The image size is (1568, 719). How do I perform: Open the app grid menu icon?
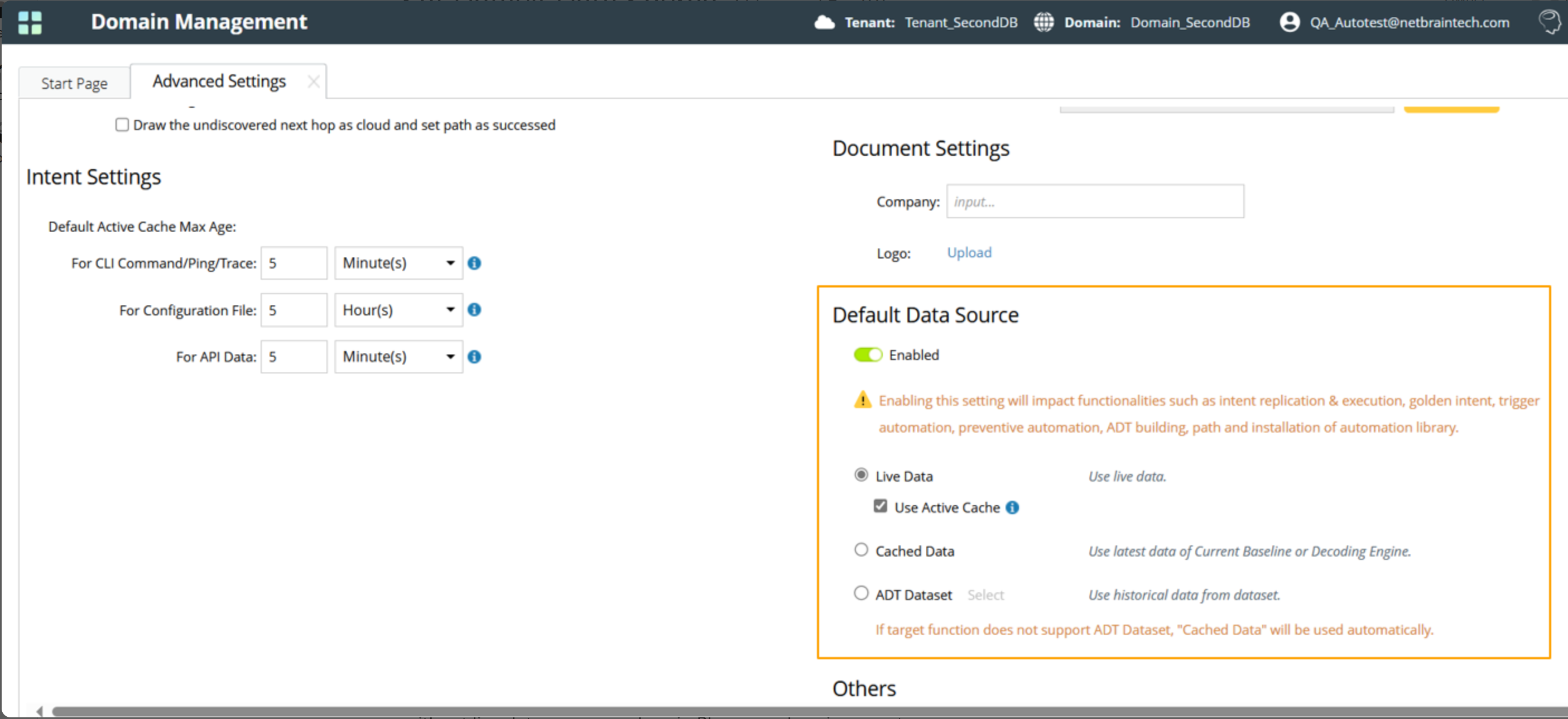click(x=30, y=22)
